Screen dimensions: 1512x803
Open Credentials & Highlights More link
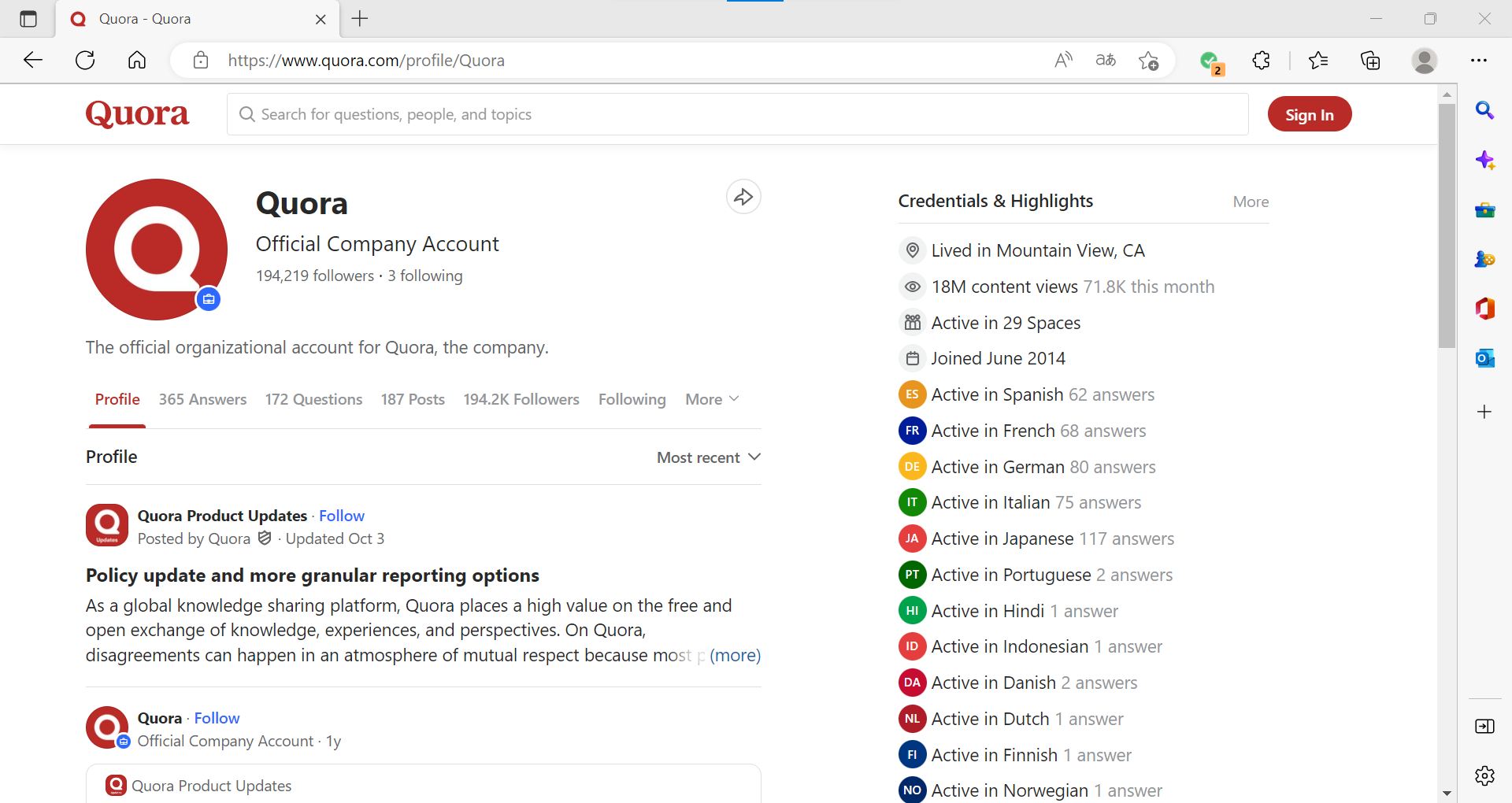(x=1251, y=202)
